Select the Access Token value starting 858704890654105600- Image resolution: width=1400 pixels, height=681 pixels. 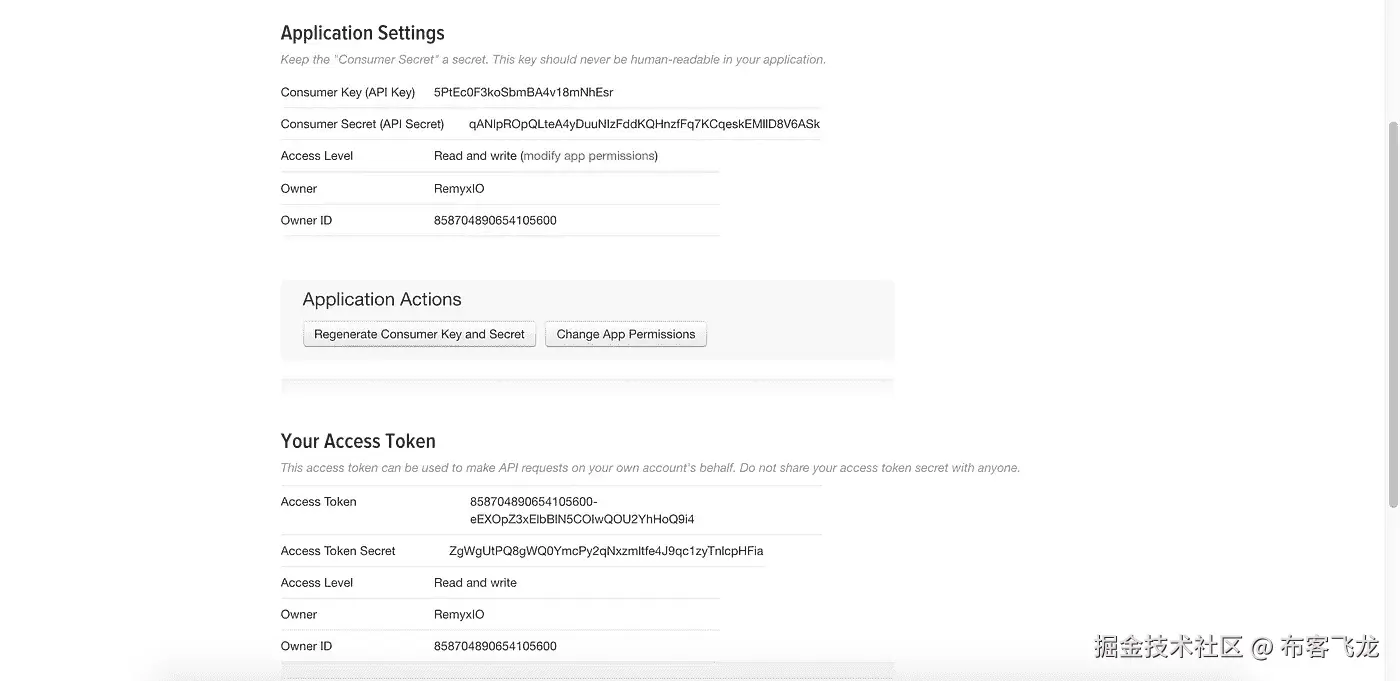pyautogui.click(x=582, y=510)
